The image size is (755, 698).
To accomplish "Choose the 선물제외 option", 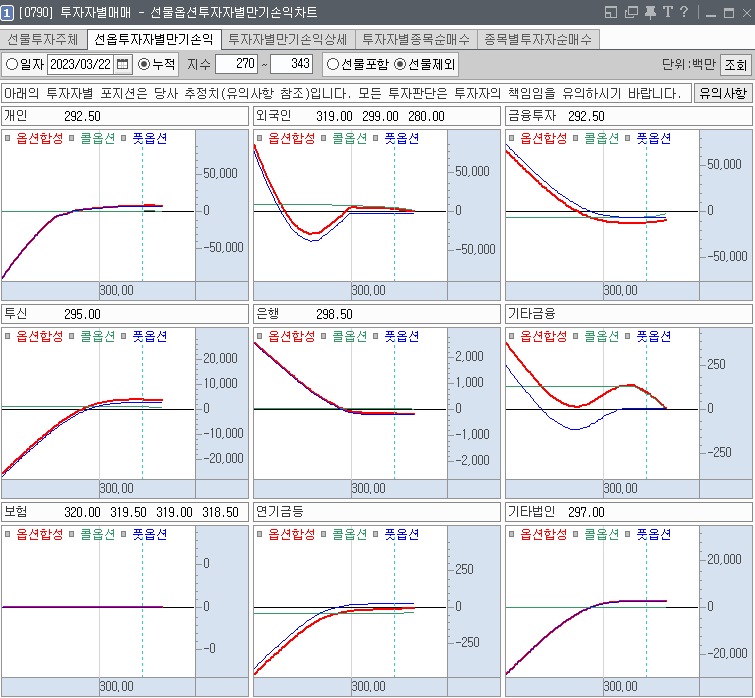I will pyautogui.click(x=401, y=64).
